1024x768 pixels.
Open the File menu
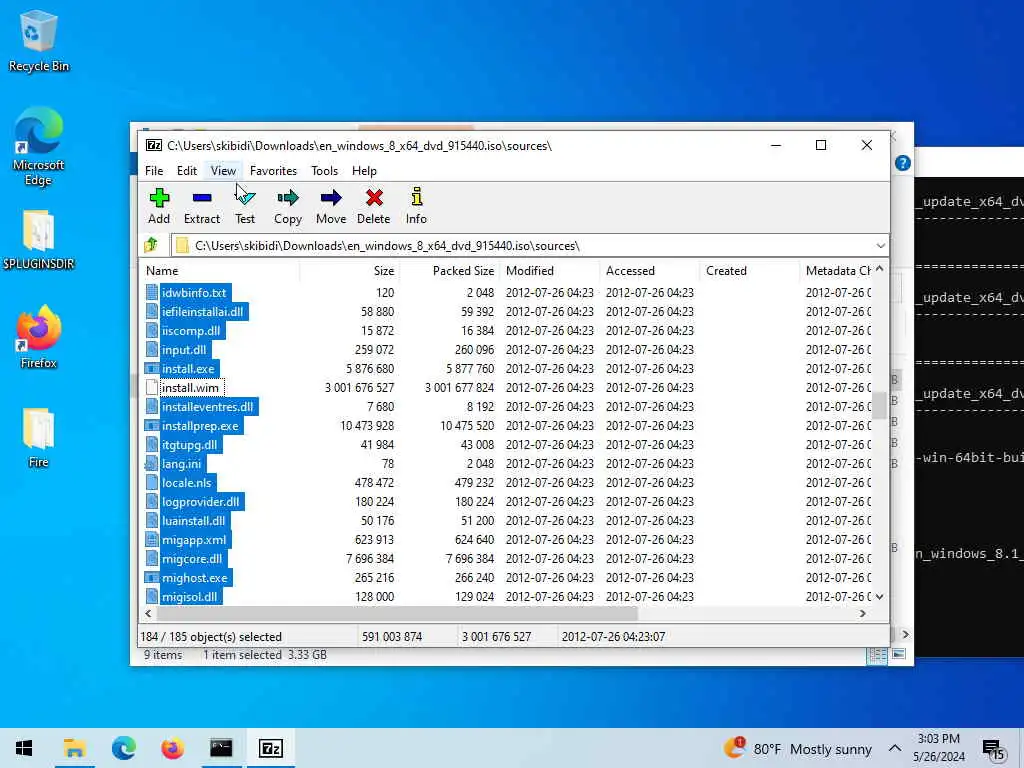tap(154, 170)
